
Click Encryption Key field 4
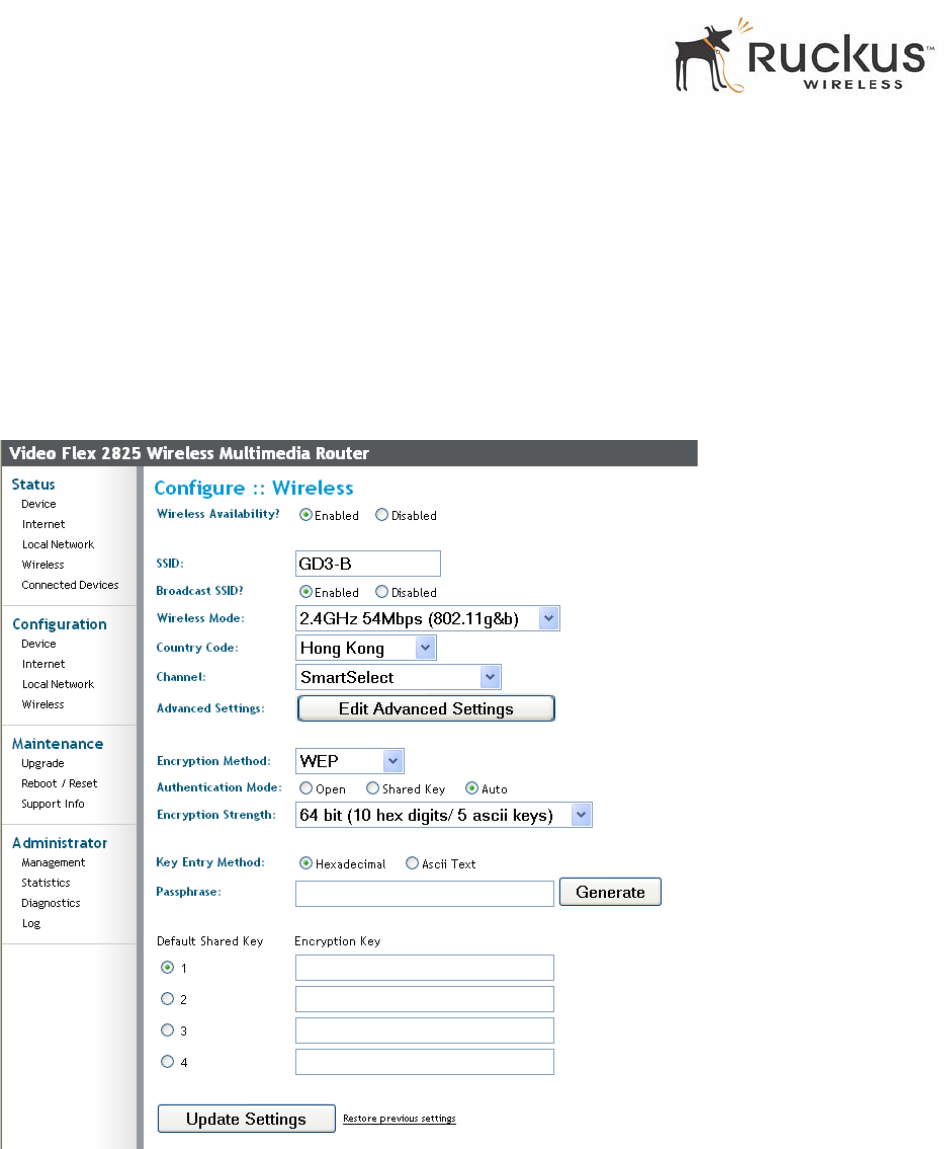tap(424, 1062)
